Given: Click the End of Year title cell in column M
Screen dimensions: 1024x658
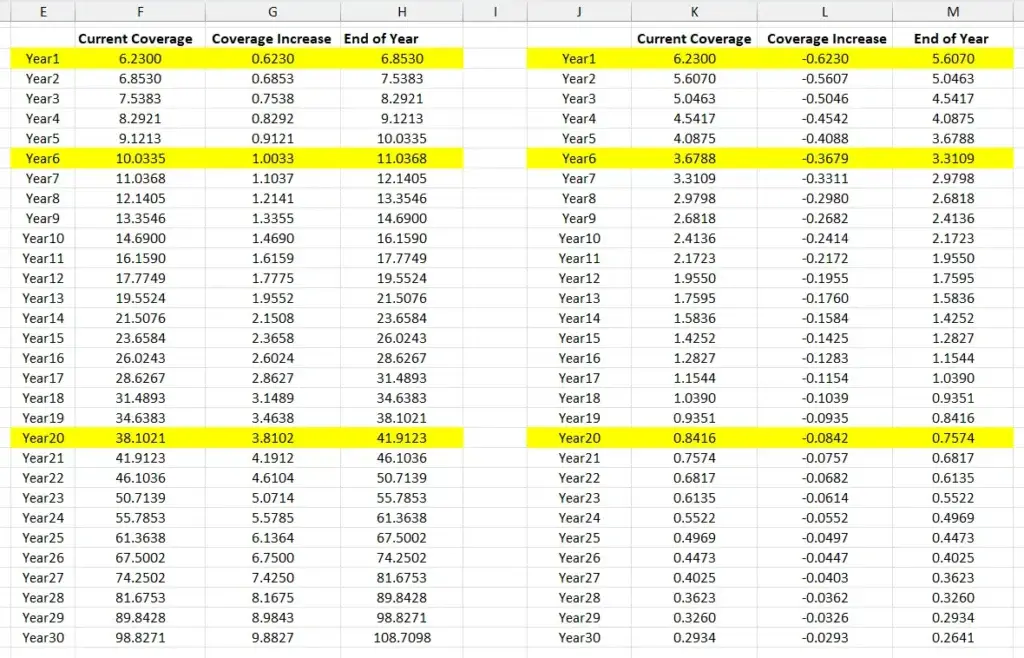Looking at the screenshot, I should coord(952,39).
